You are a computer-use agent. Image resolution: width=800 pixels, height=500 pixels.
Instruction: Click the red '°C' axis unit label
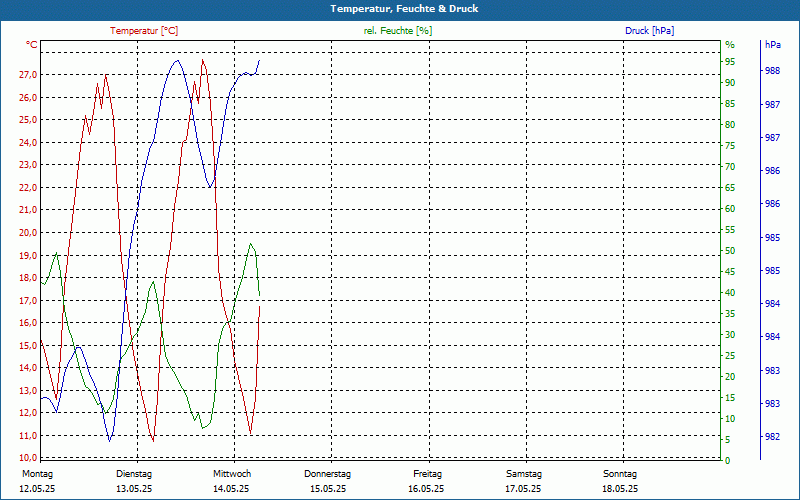point(32,45)
